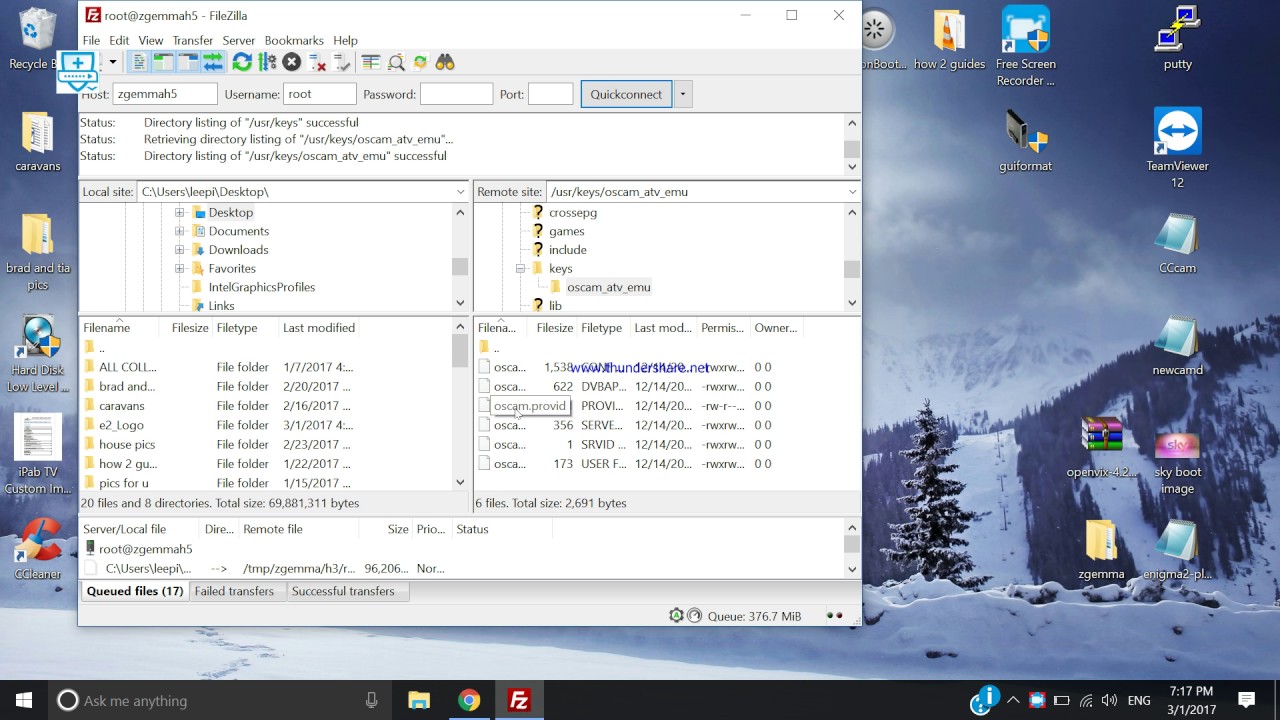Open Chrome from the taskbar
This screenshot has width=1280, height=720.
coord(469,700)
